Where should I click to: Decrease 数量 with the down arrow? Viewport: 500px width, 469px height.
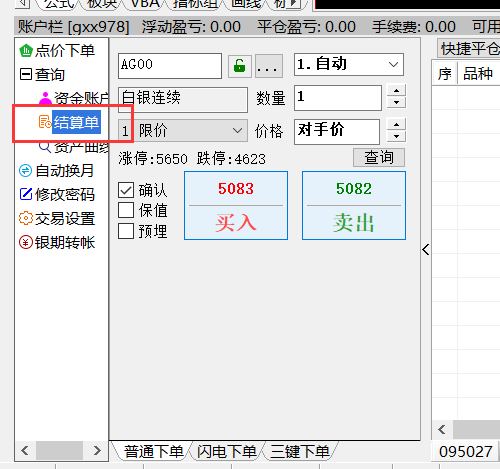click(x=396, y=102)
